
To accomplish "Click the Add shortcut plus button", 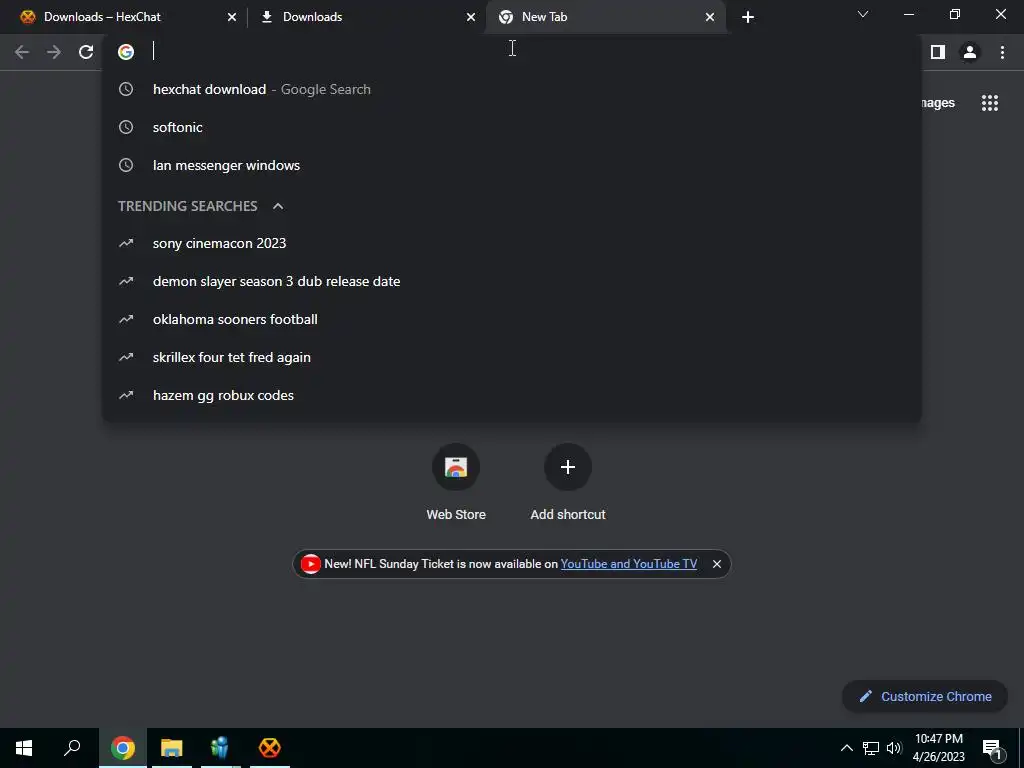I will tap(568, 467).
